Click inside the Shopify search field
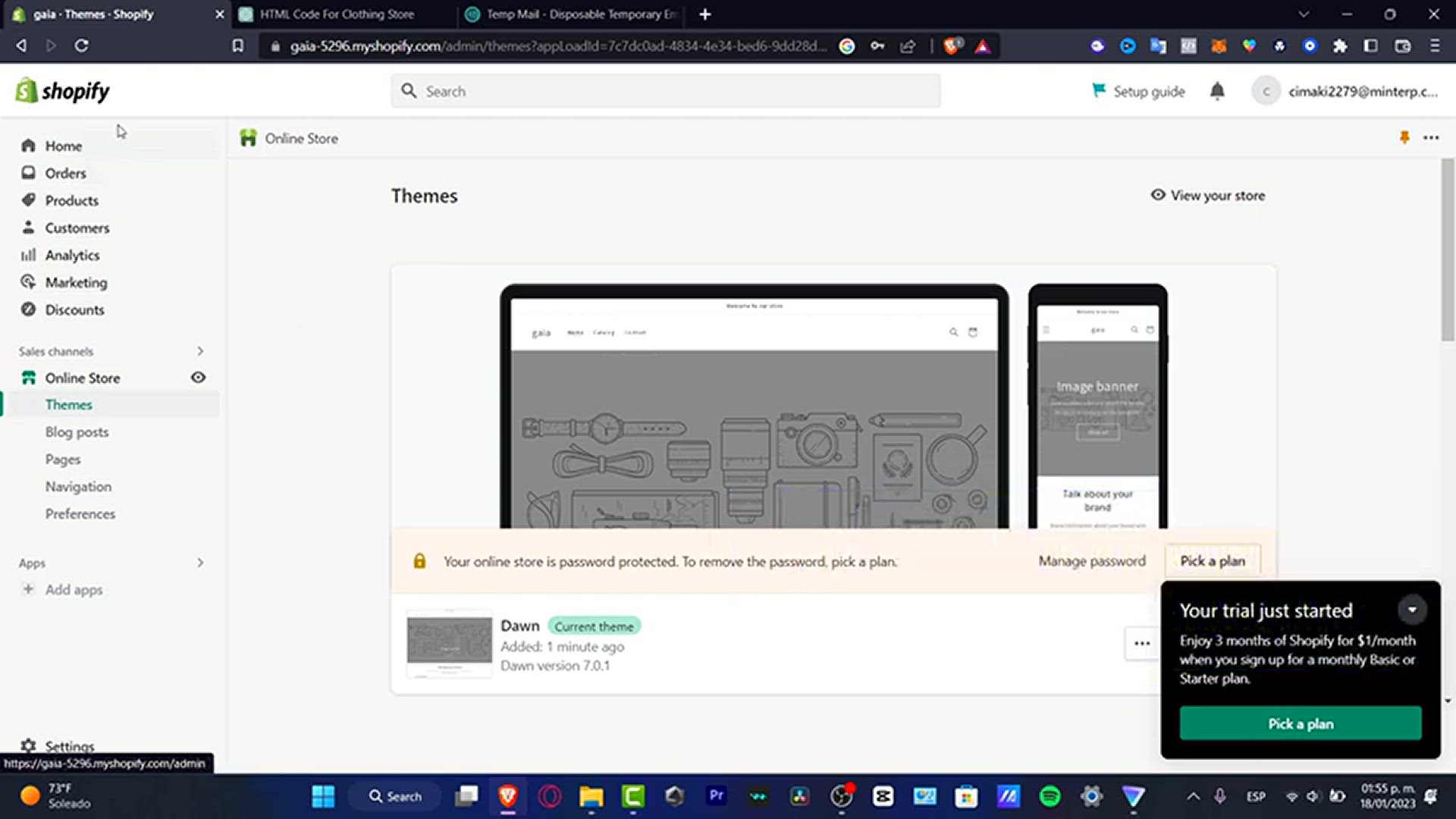Image resolution: width=1456 pixels, height=819 pixels. coord(665,90)
